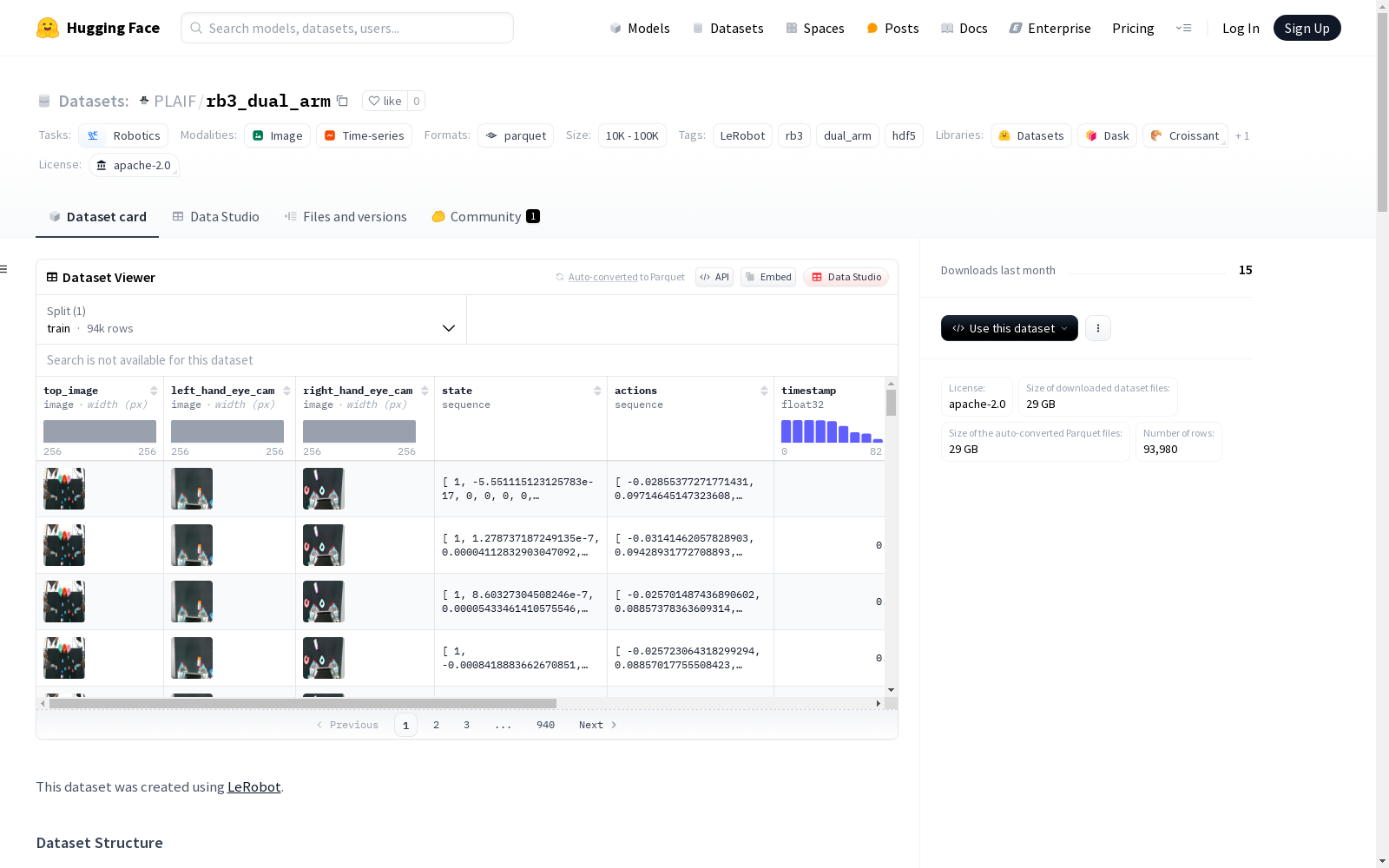Click the table horizontal scrollbar
1389x868 pixels.
[303, 703]
